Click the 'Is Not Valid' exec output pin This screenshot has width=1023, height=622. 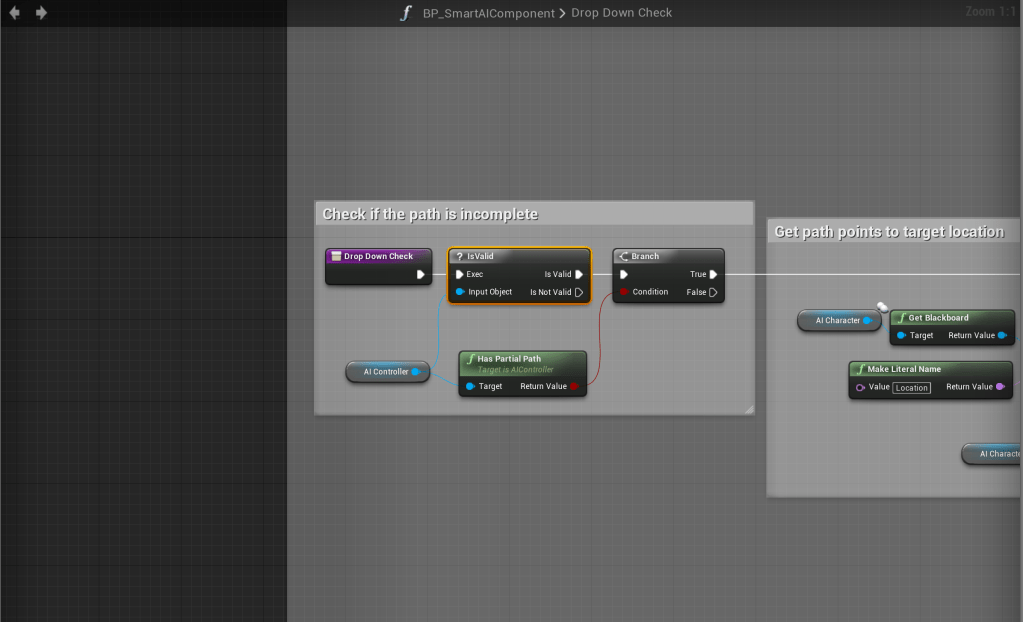point(579,292)
